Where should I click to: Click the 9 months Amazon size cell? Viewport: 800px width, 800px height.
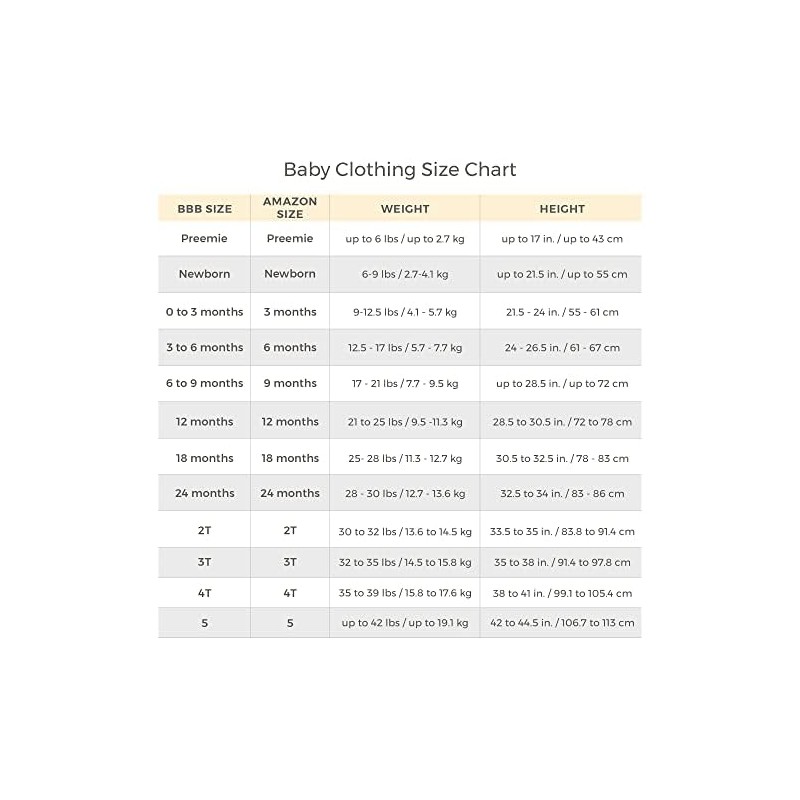click(x=290, y=383)
